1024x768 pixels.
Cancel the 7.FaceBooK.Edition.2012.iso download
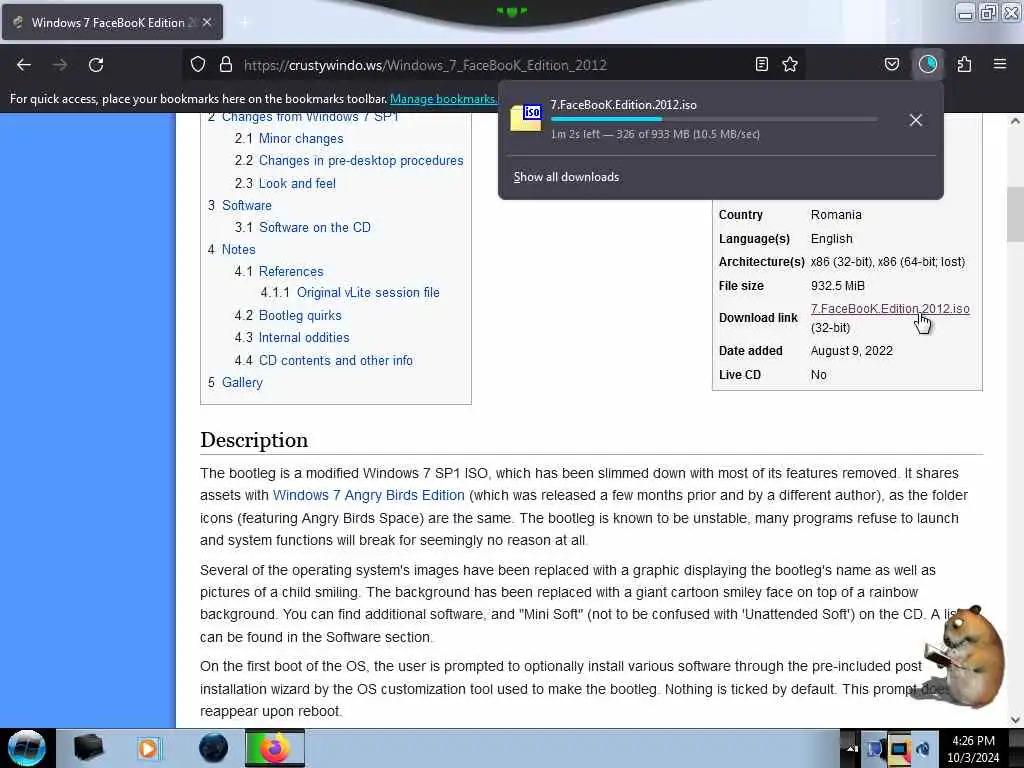pyautogui.click(x=916, y=120)
